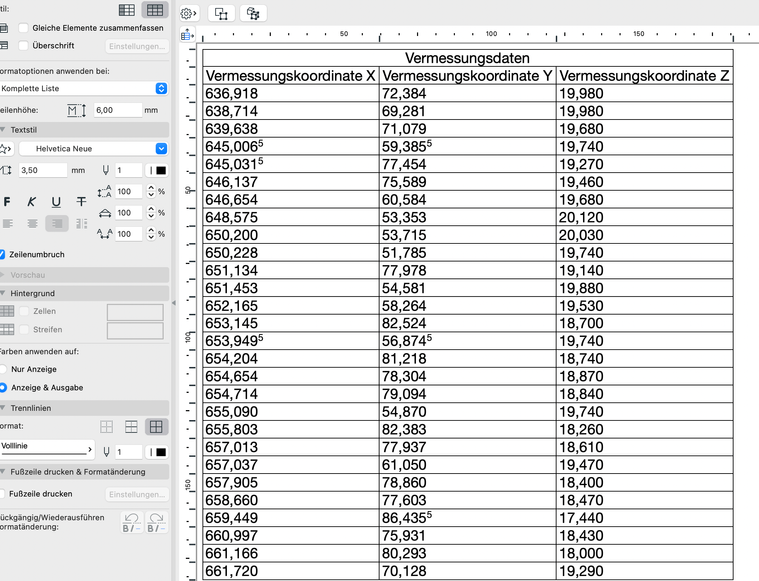Click the Streifen background grid icon
The image size is (759, 581).
(7, 330)
